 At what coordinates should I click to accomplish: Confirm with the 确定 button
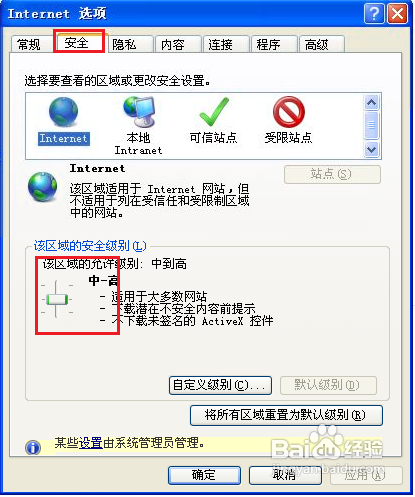click(204, 475)
